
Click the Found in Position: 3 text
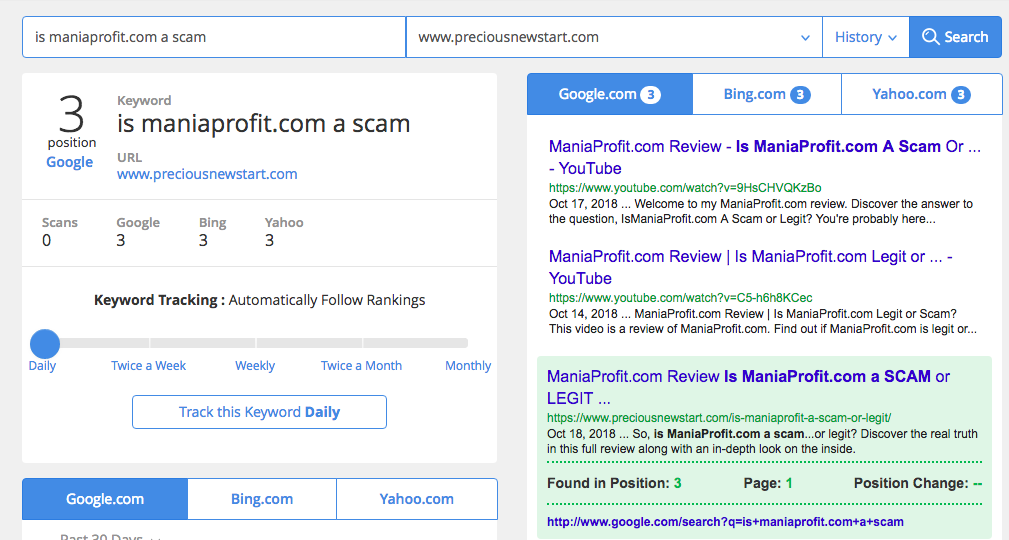614,483
